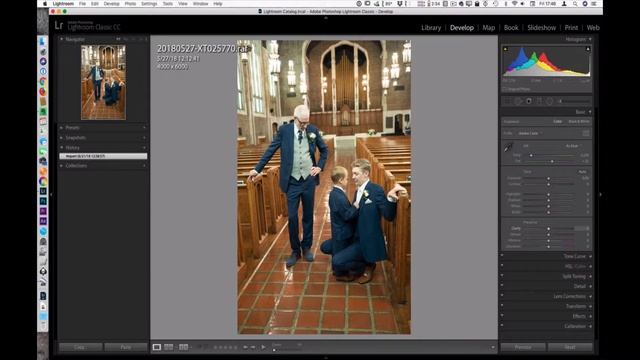
Task: Switch to Before/After view in toolbar
Action: [x=184, y=347]
